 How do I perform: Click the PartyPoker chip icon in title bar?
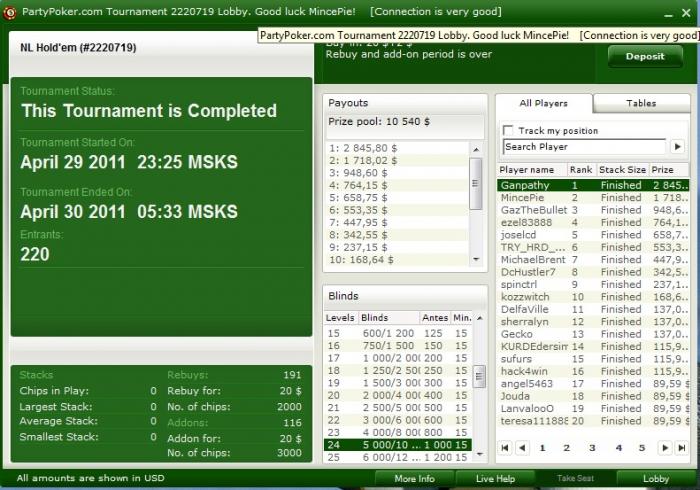click(9, 12)
